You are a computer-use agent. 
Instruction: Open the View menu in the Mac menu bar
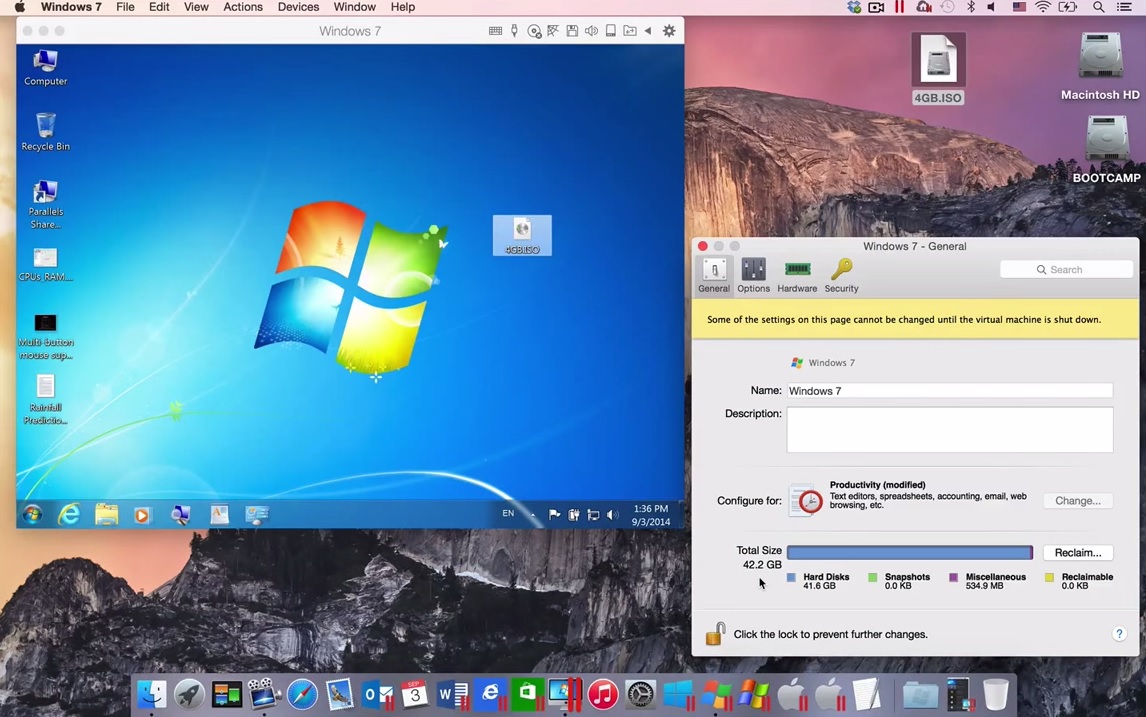(196, 7)
